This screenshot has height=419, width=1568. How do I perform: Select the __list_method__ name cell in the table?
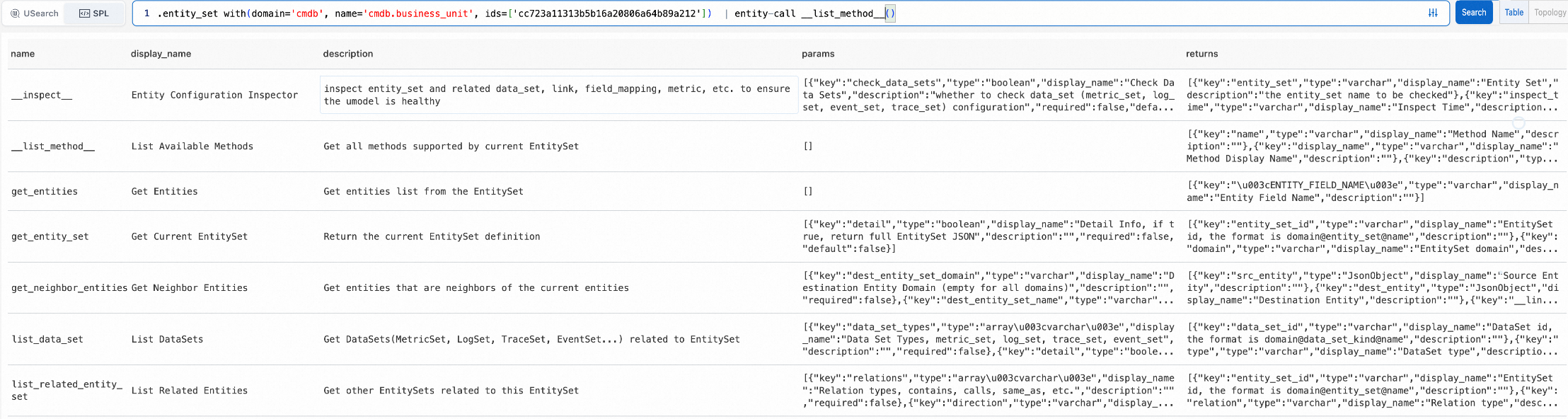[53, 147]
